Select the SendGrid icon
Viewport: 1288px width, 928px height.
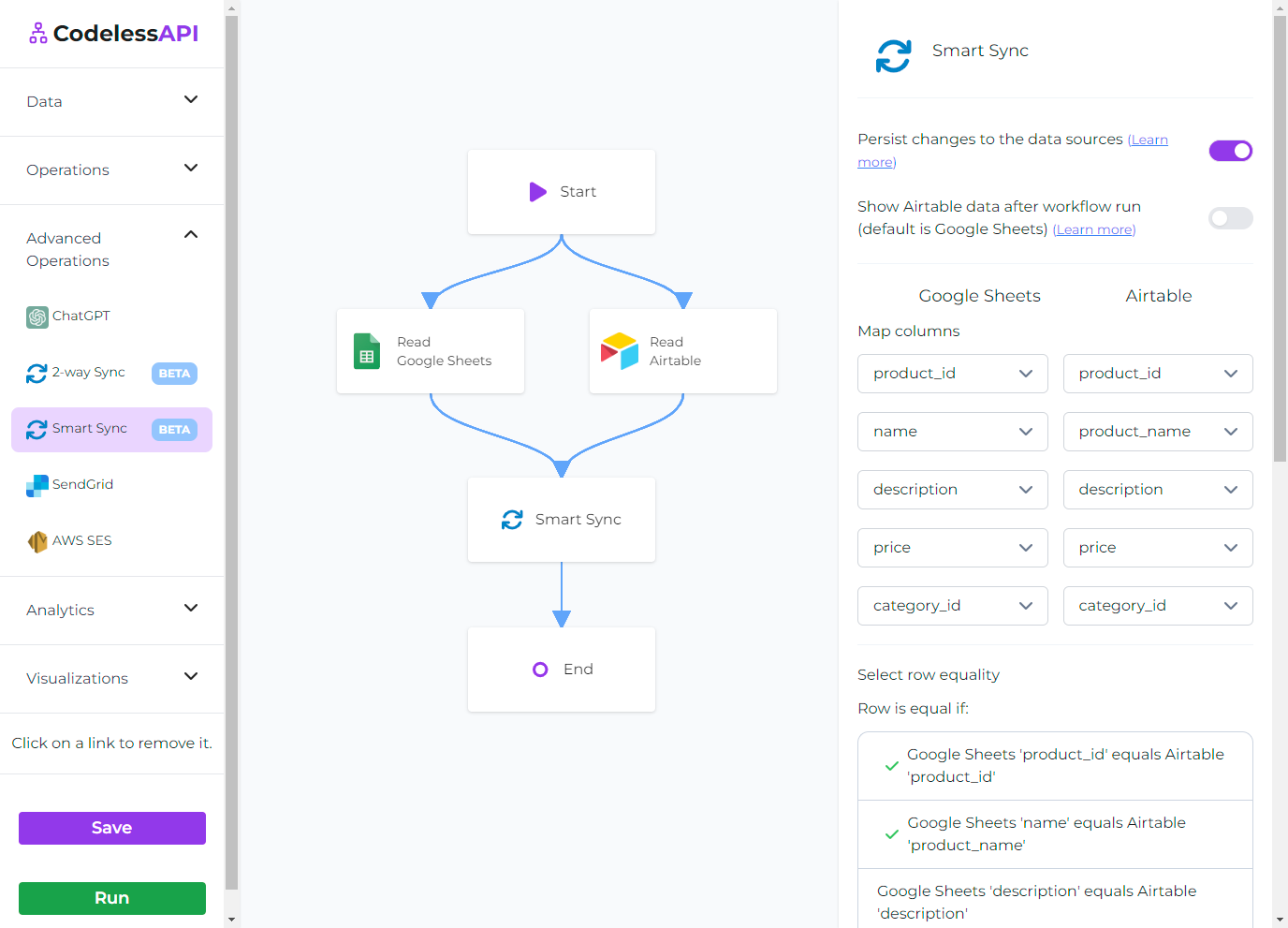pos(37,486)
